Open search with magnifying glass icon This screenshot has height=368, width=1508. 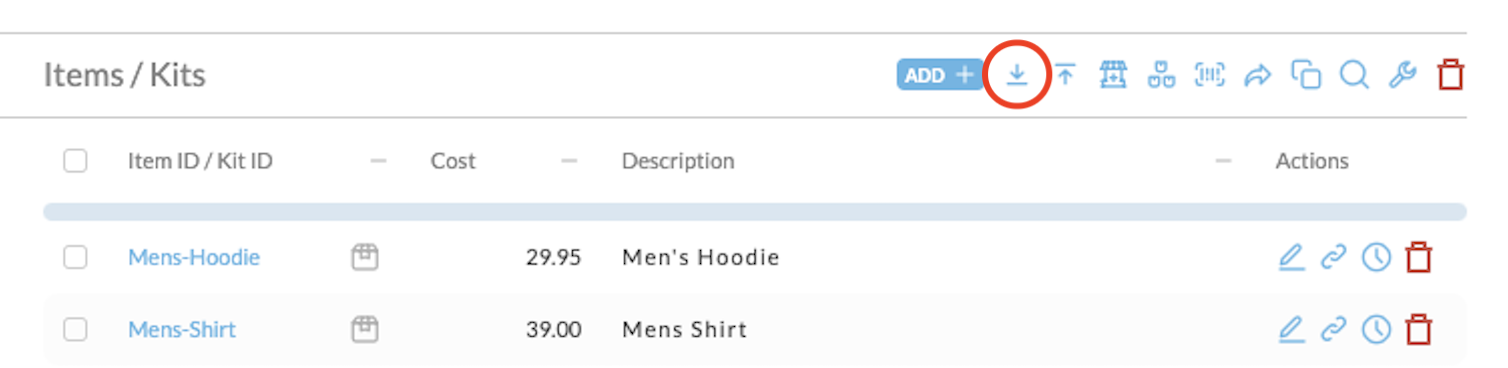1354,75
